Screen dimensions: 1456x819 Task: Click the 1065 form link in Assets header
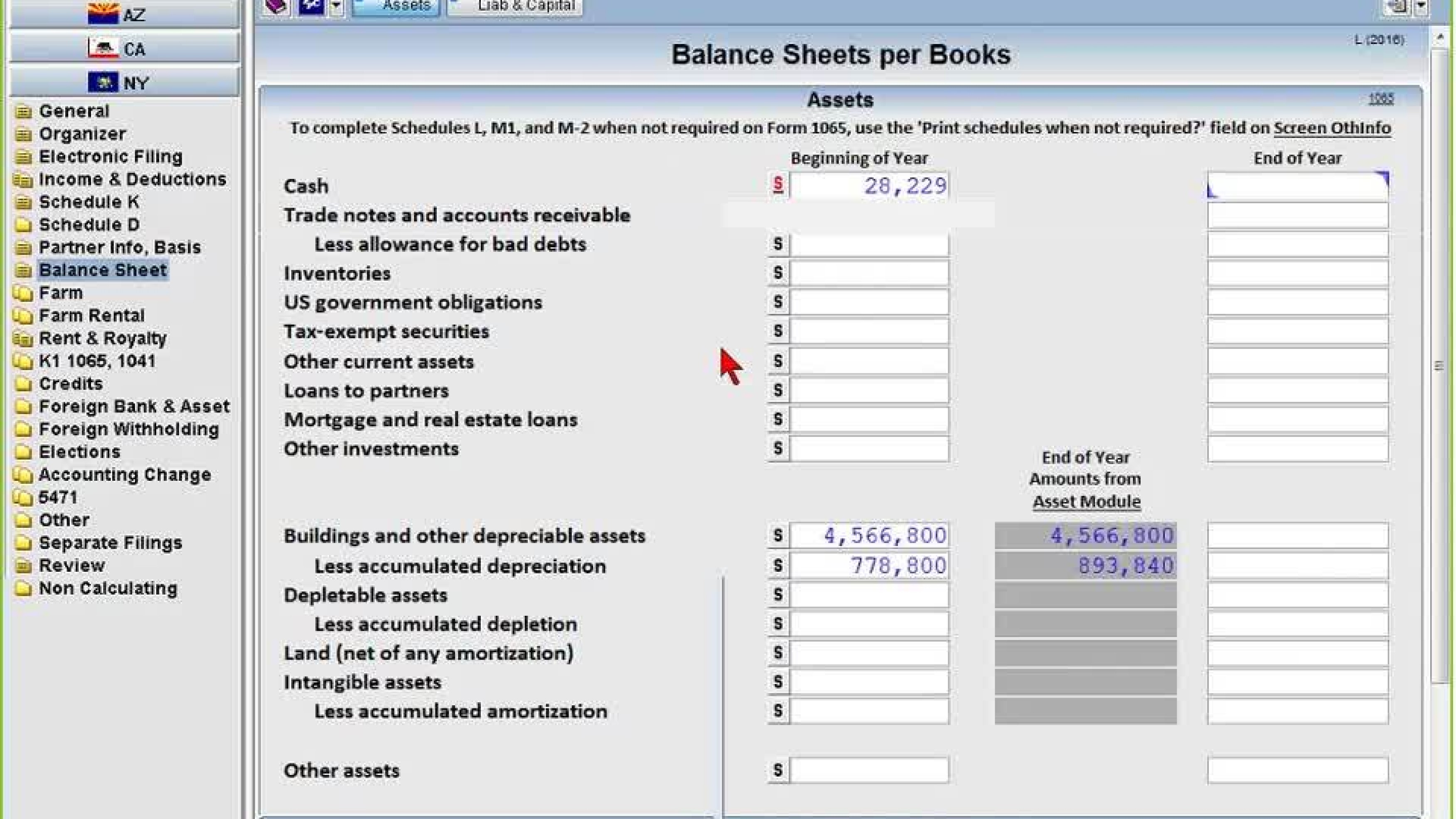tap(1381, 99)
